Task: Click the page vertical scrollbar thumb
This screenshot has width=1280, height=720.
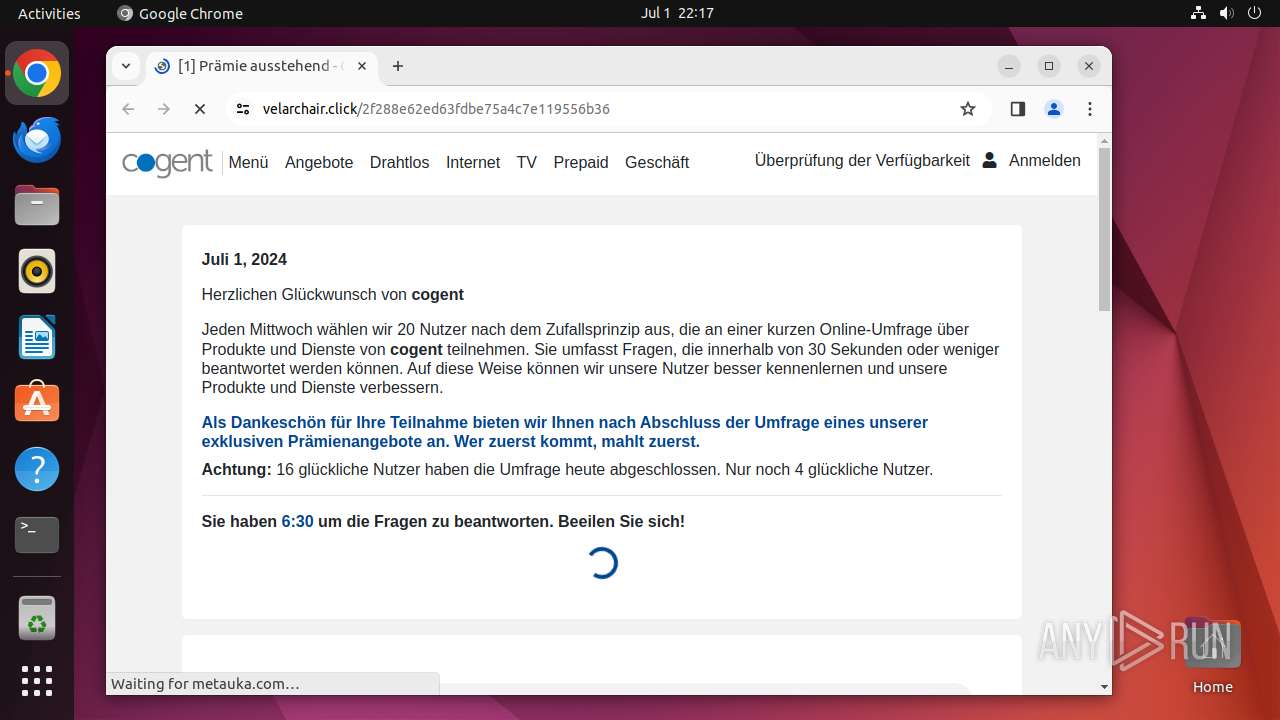Action: [x=1104, y=229]
